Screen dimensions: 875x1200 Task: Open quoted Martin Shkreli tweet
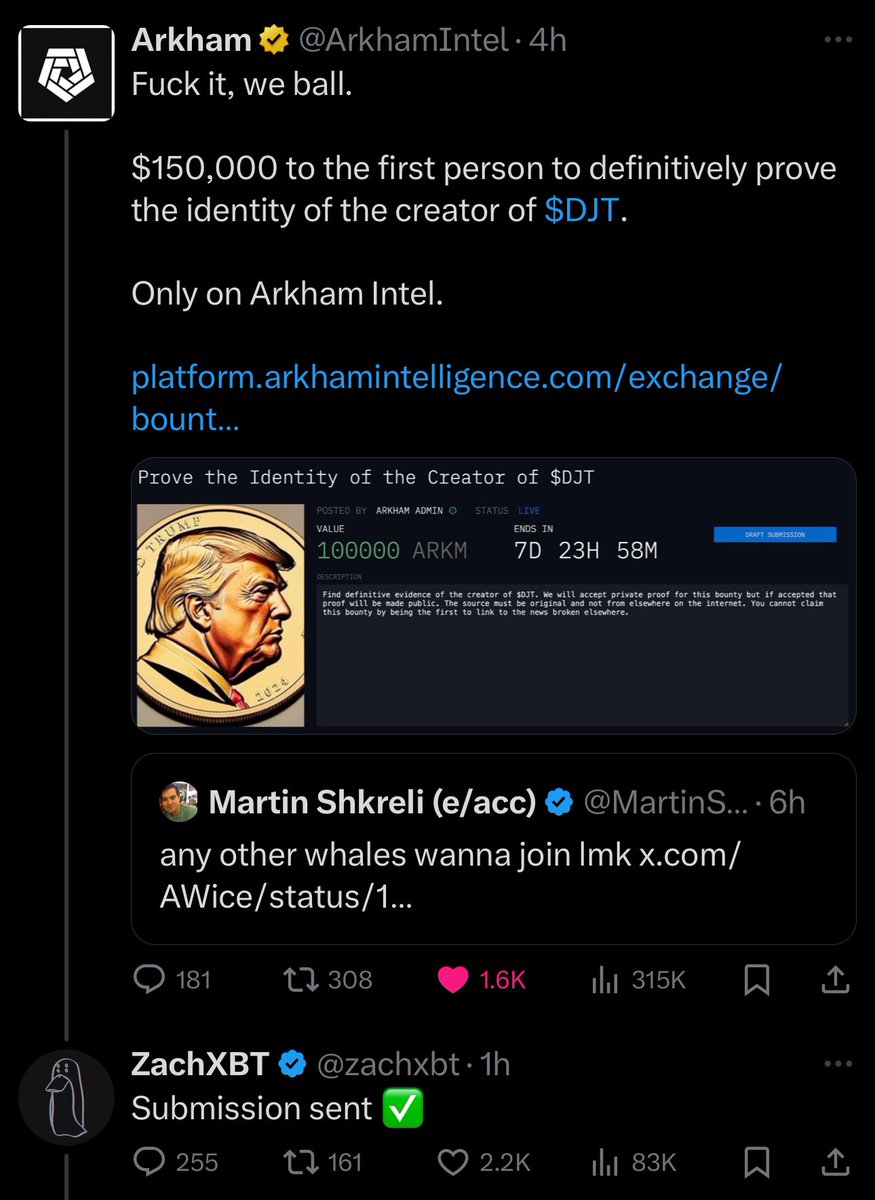tap(493, 848)
